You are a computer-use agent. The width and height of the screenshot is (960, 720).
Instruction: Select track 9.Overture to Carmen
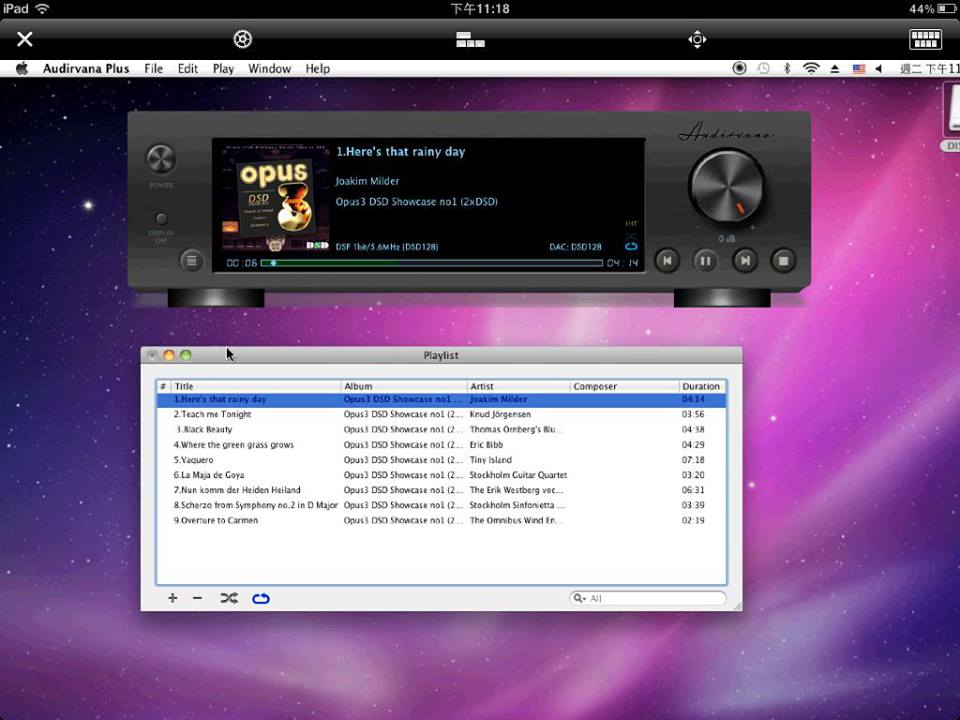click(441, 520)
